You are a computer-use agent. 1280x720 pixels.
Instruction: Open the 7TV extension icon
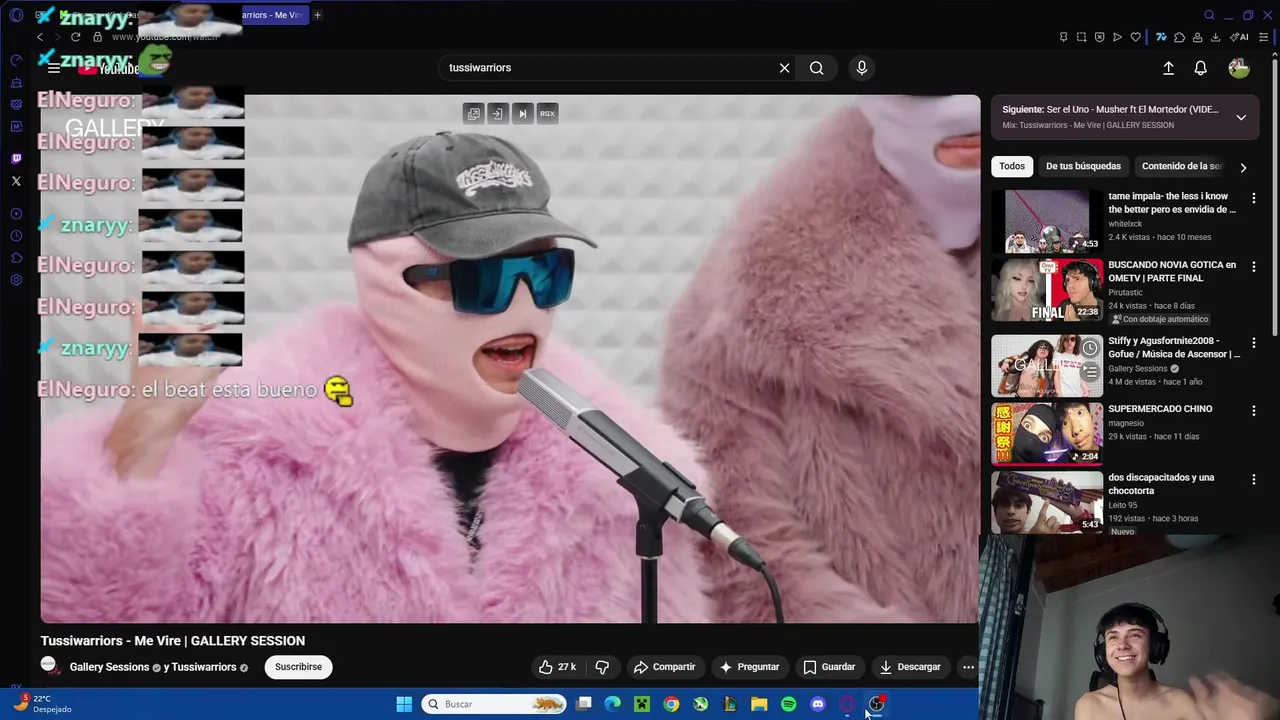coord(1161,37)
